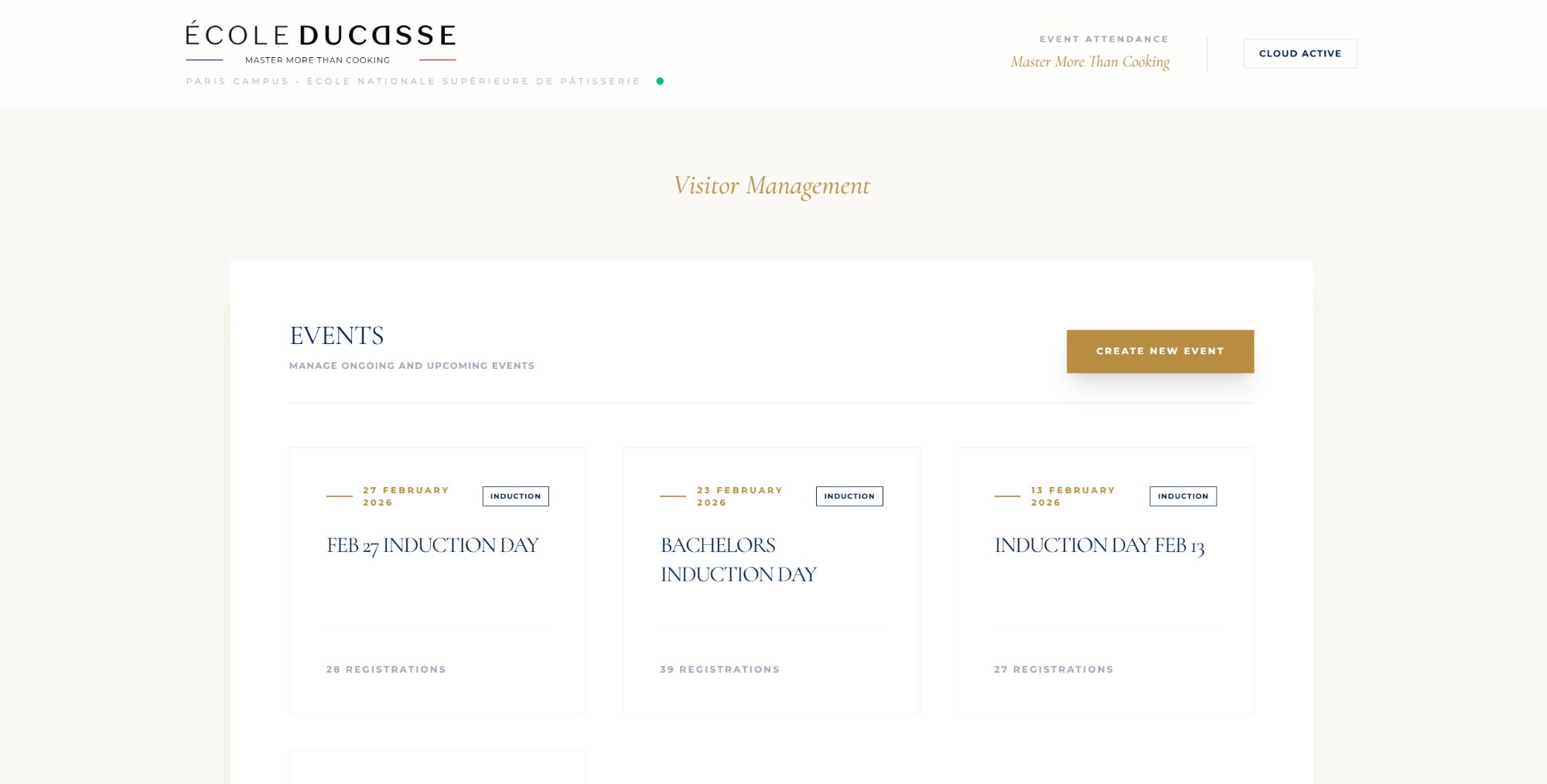Click Induction badge on Bachelors Induction Day card

click(849, 496)
